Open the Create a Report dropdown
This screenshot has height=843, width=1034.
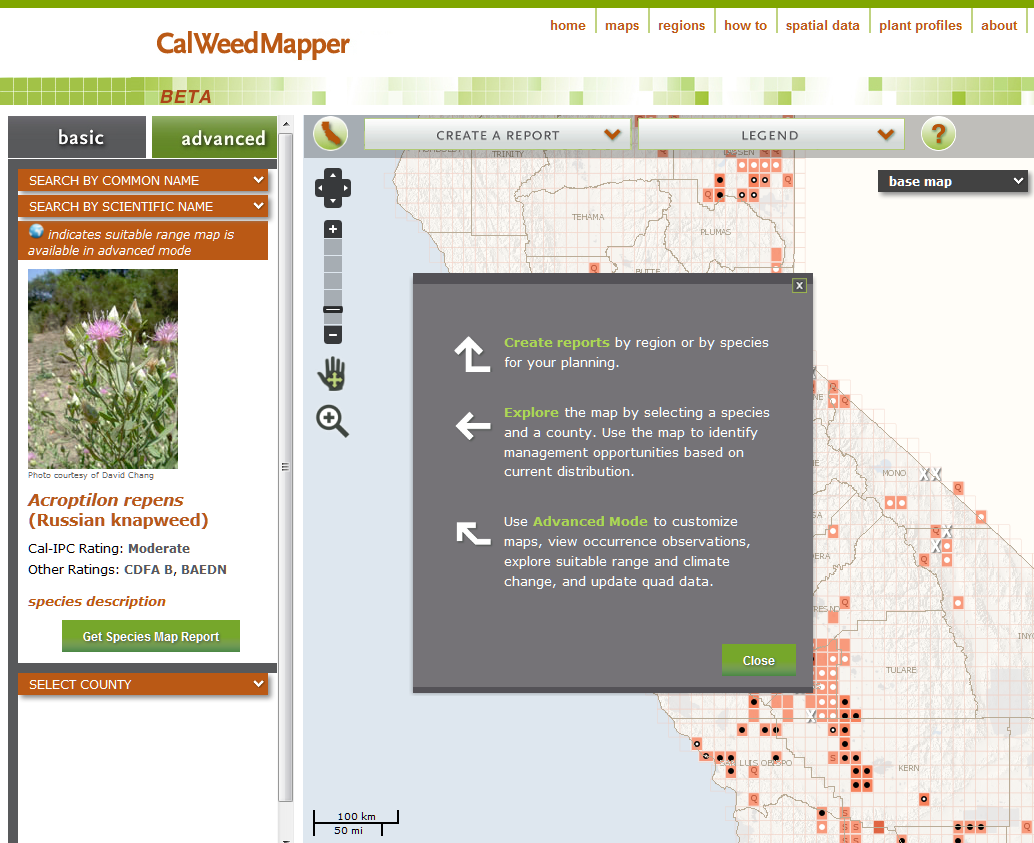tap(497, 135)
